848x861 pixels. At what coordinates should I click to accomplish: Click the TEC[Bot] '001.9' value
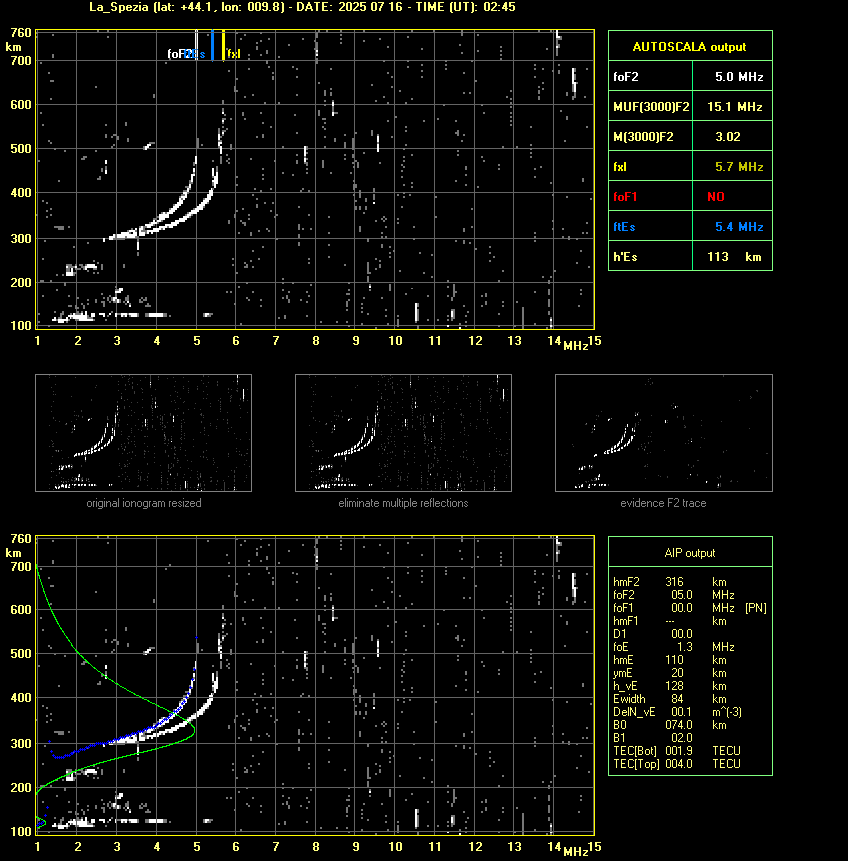(679, 751)
